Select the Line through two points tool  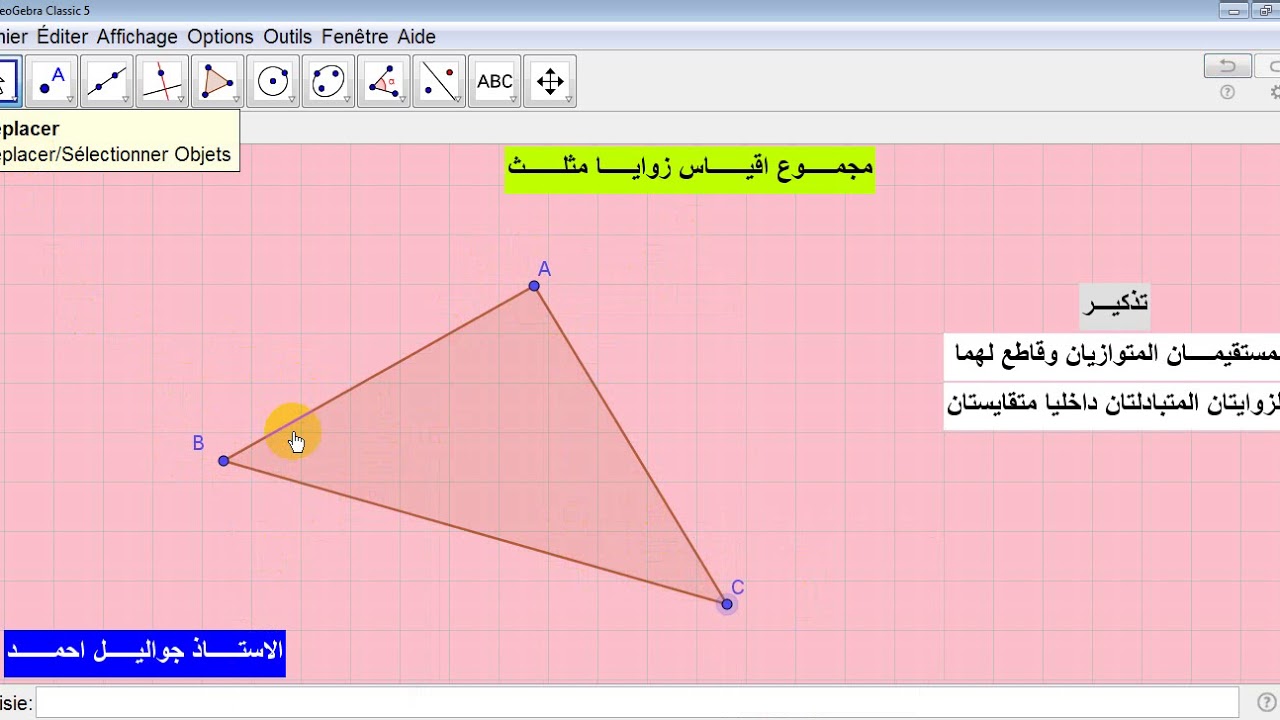106,81
